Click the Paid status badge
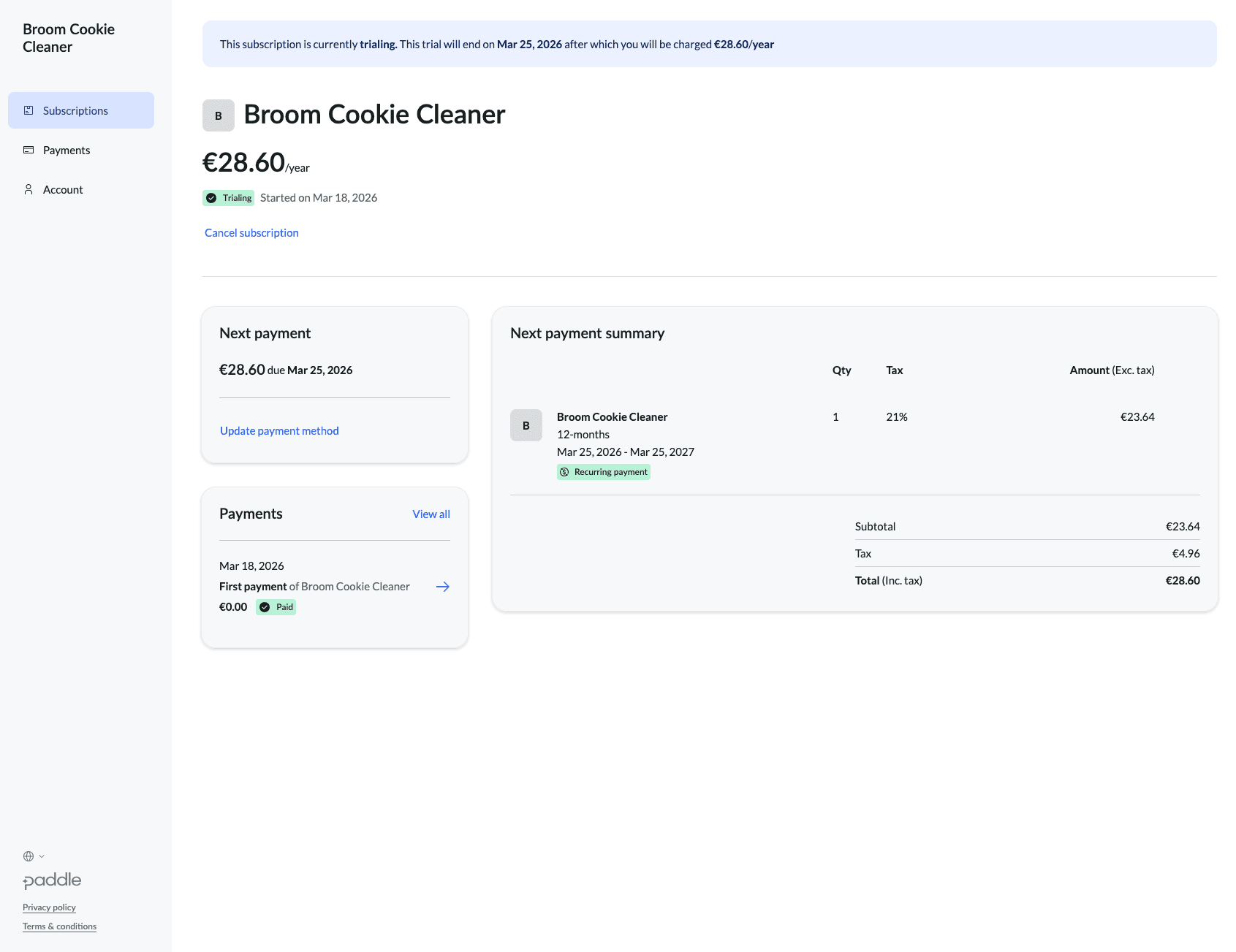 point(276,607)
